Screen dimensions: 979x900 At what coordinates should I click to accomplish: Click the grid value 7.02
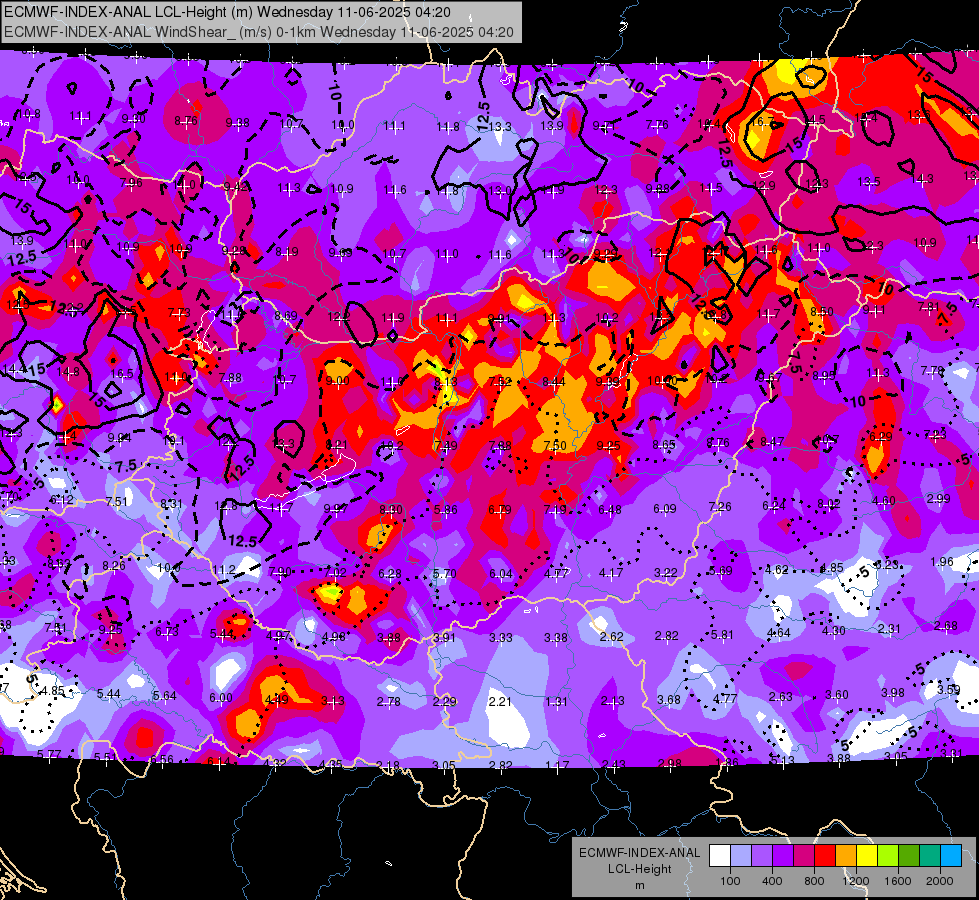pyautogui.click(x=335, y=572)
